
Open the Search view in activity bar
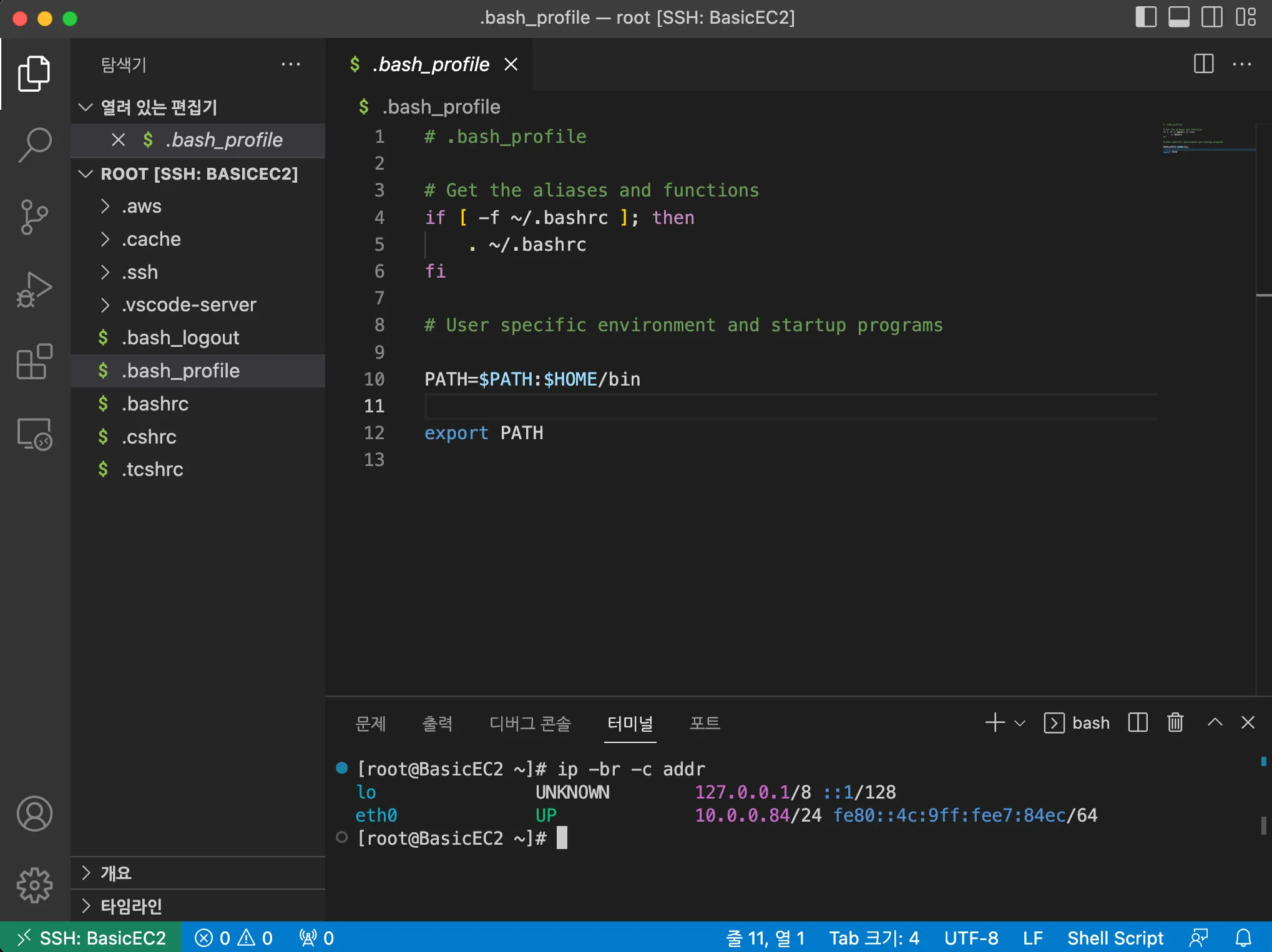click(x=34, y=145)
